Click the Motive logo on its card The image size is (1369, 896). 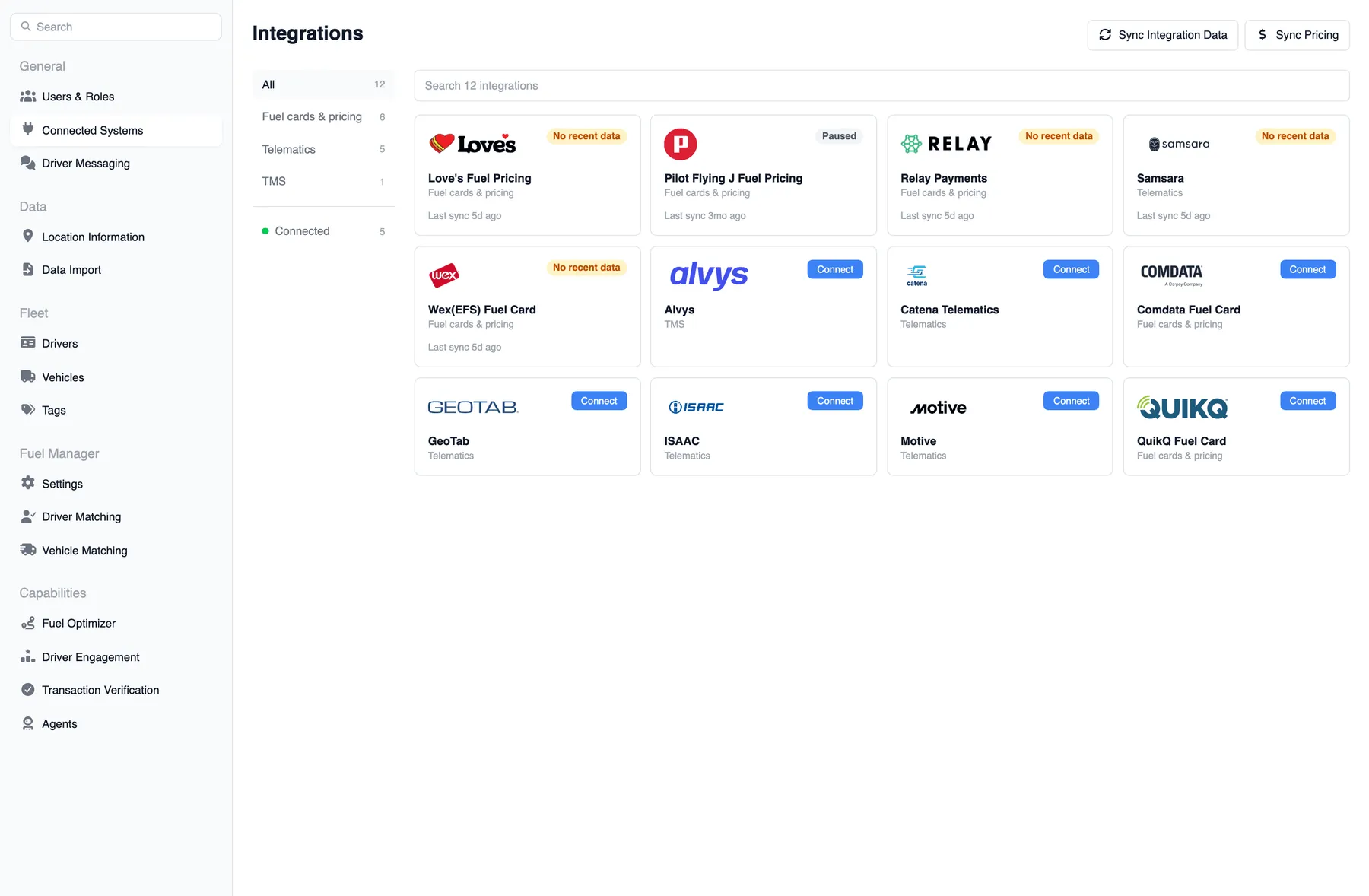939,408
